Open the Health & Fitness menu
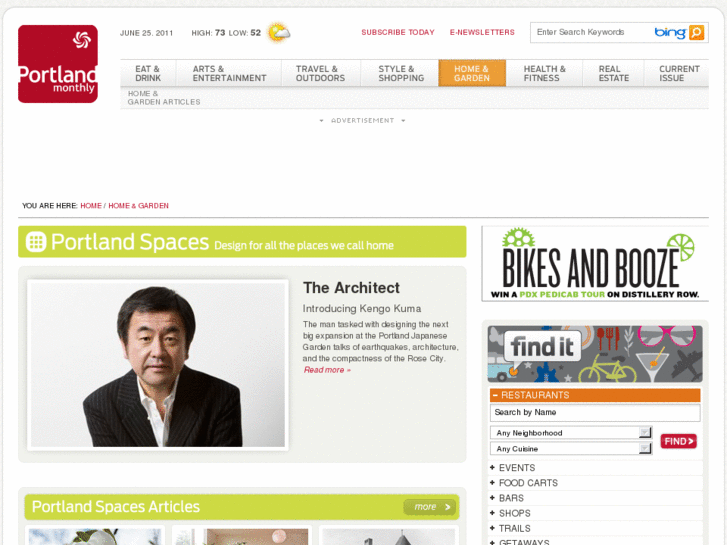The height and width of the screenshot is (545, 727). [x=544, y=73]
